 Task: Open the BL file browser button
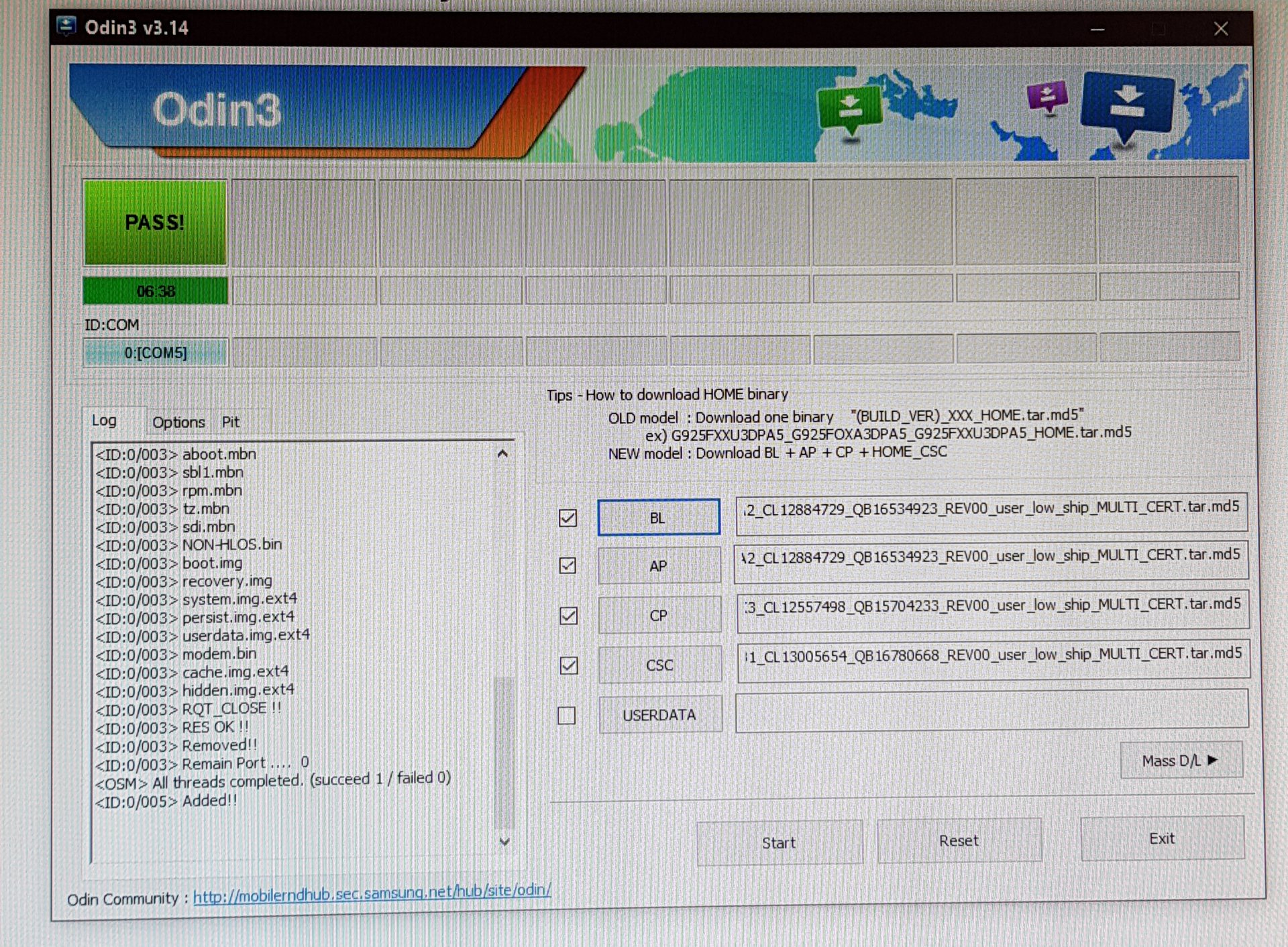pos(659,517)
